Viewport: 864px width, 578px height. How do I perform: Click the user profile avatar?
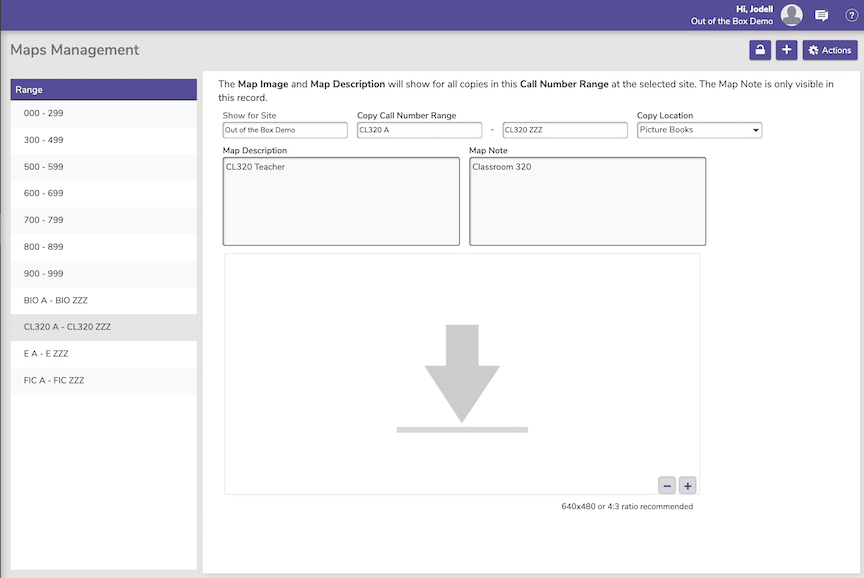(792, 15)
